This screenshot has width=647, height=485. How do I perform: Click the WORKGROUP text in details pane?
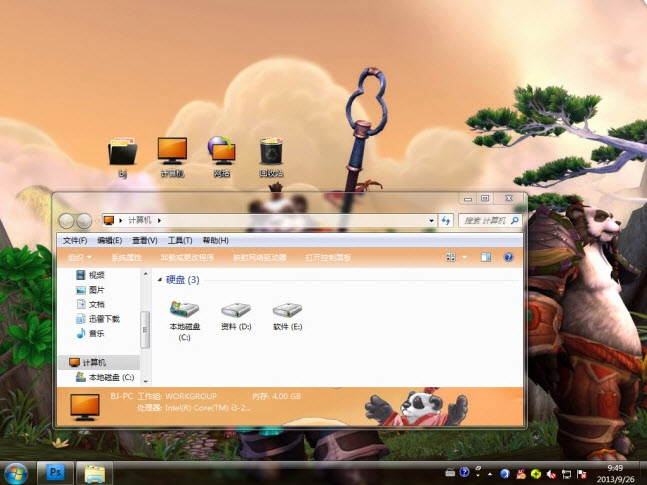click(x=191, y=396)
